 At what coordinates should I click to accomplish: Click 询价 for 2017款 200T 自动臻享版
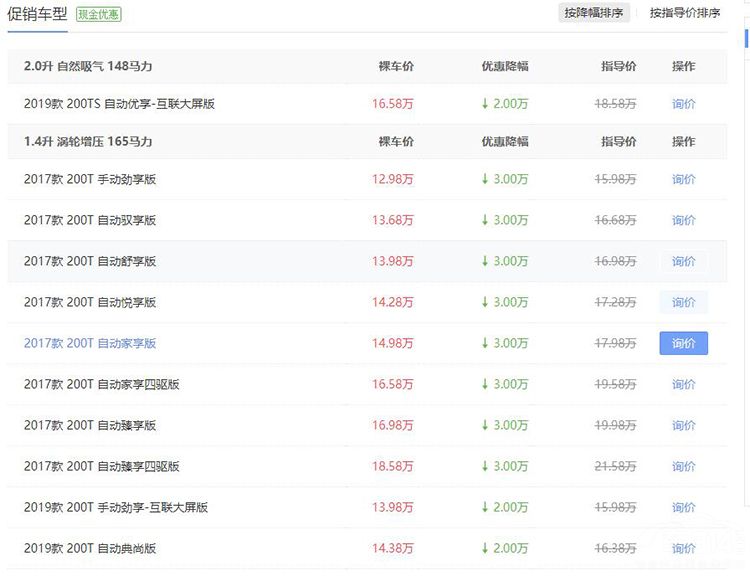pyautogui.click(x=684, y=426)
